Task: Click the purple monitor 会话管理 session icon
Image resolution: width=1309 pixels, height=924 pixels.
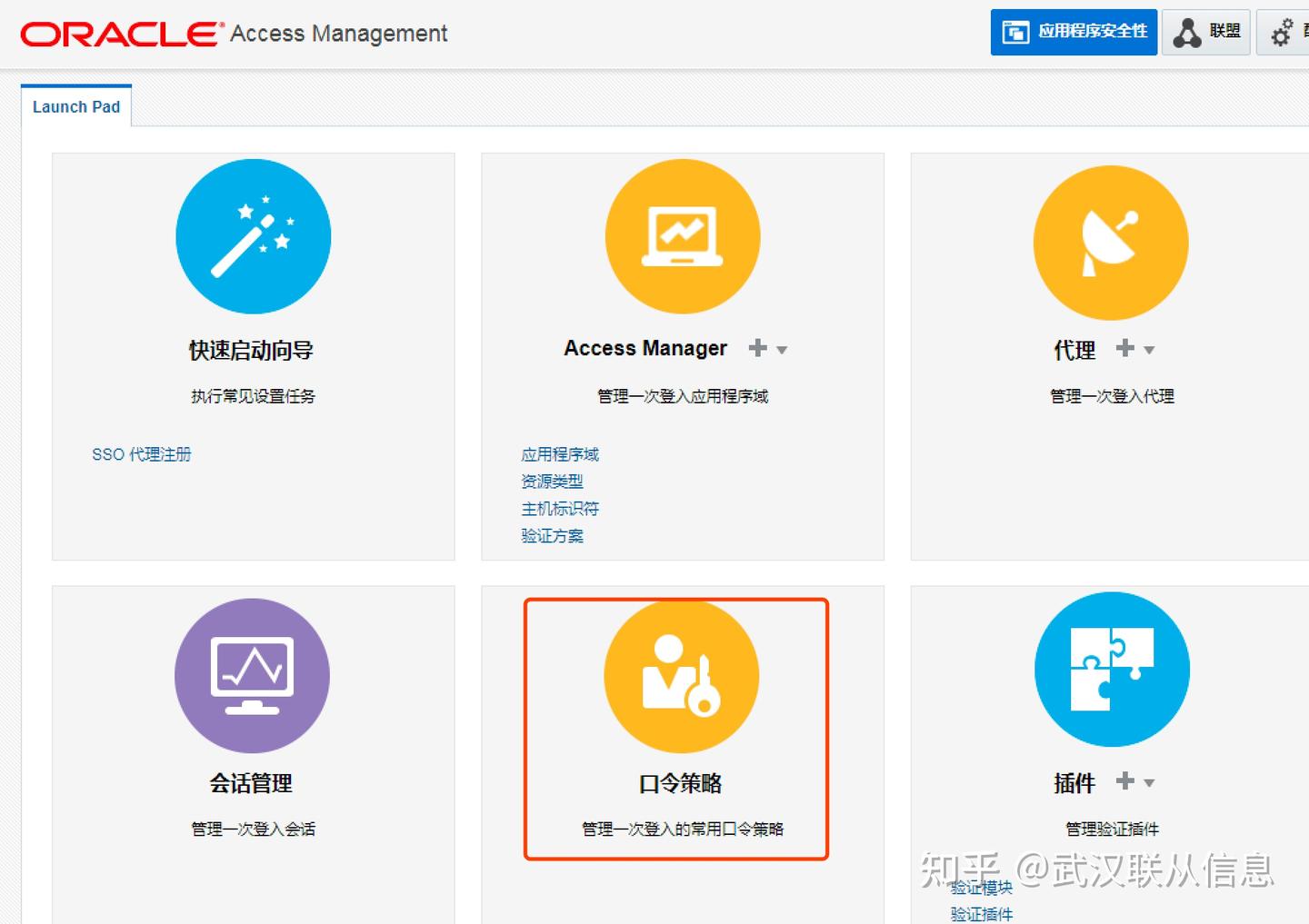Action: tap(253, 676)
